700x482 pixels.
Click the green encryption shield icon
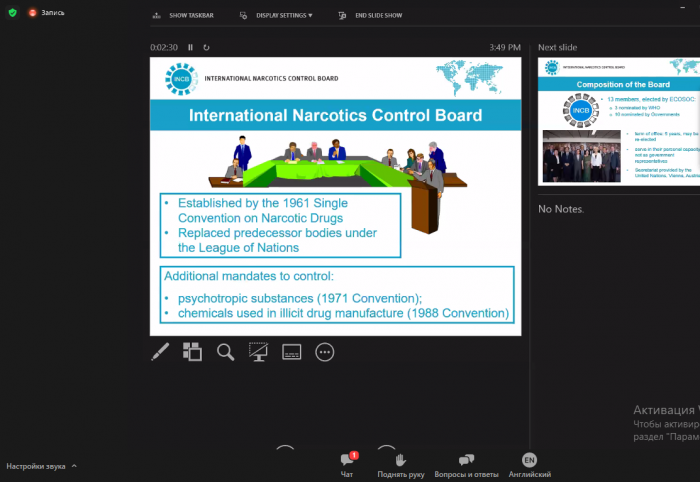[12, 12]
